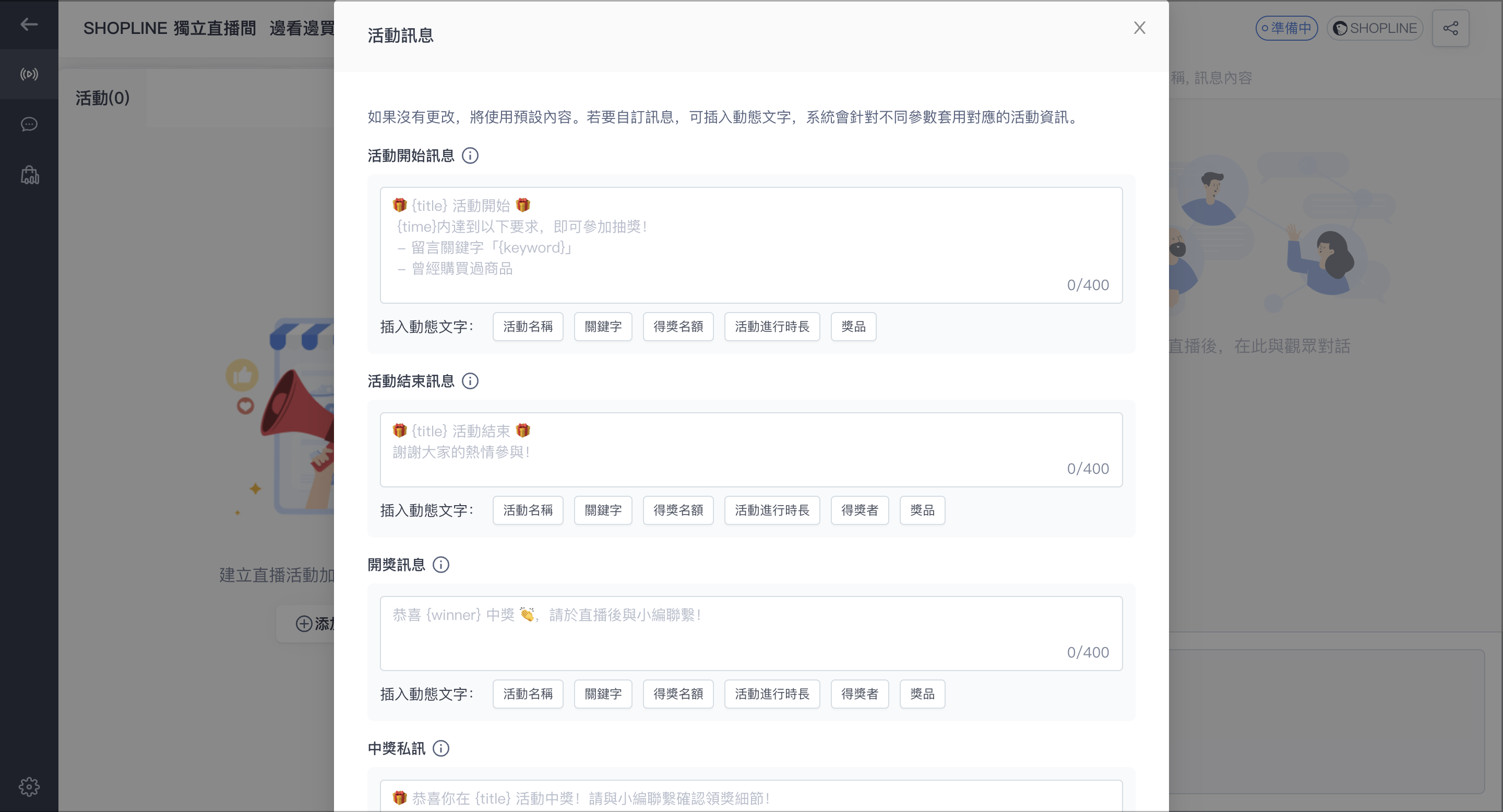Insert 得獎者 into end message
This screenshot has height=812, width=1503.
[x=860, y=510]
